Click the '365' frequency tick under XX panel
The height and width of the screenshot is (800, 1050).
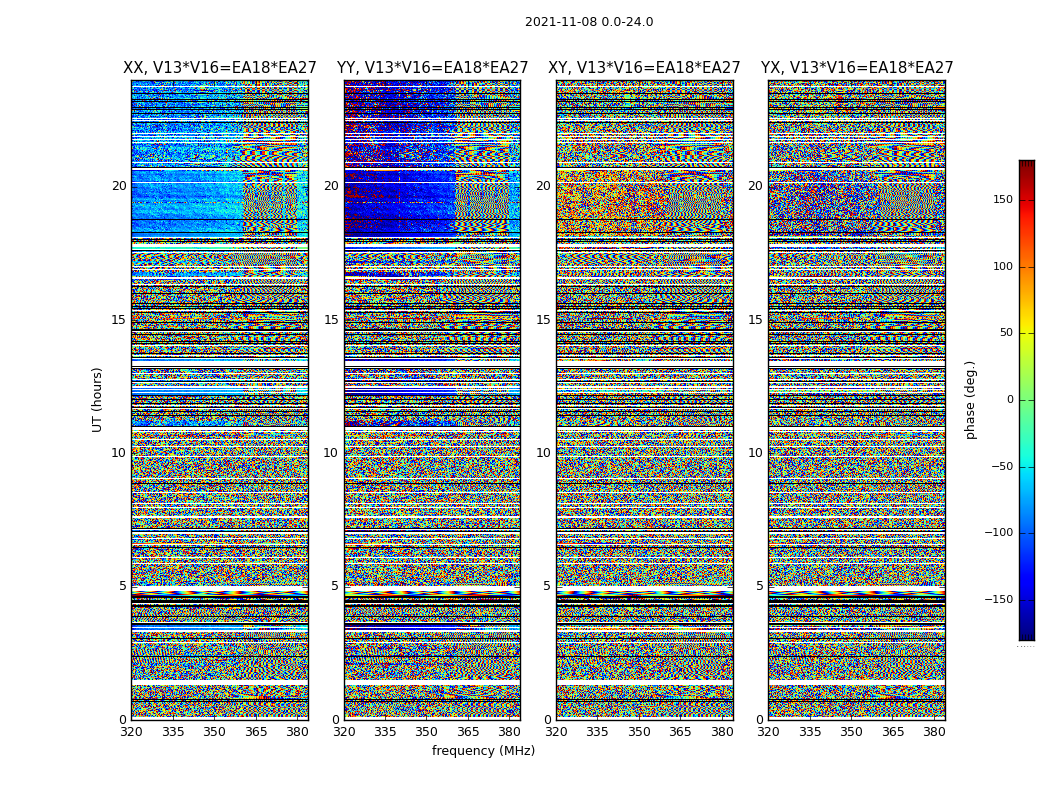tap(256, 732)
